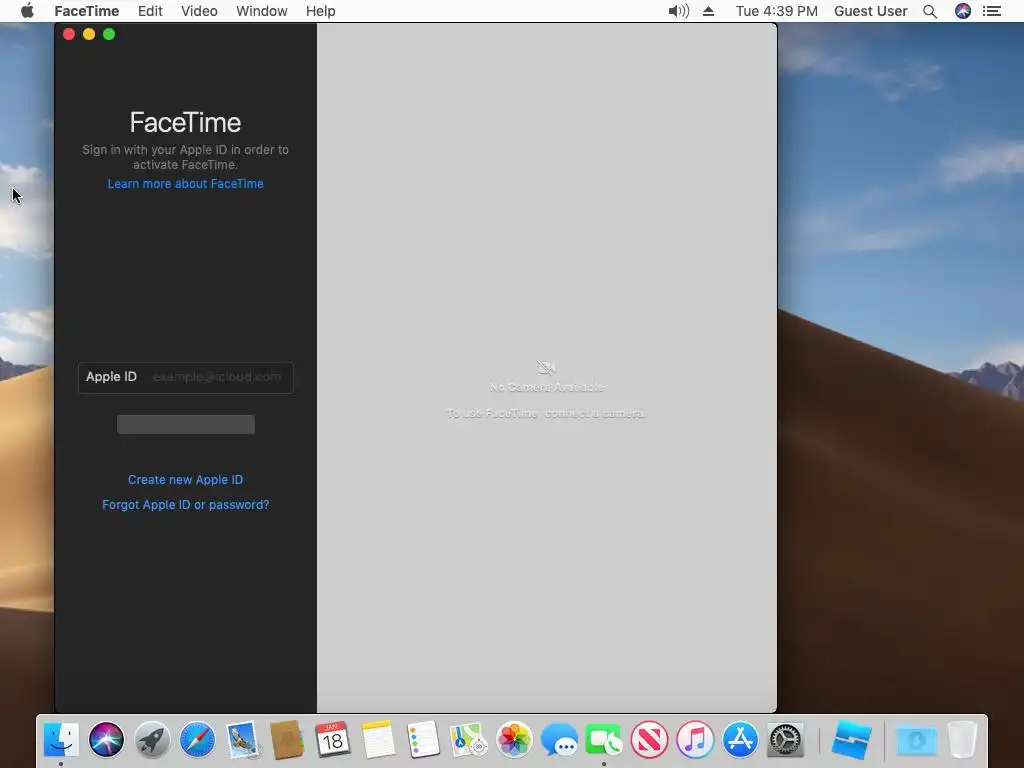This screenshot has height=768, width=1024.
Task: Click the volume icon in menu bar
Action: point(679,11)
